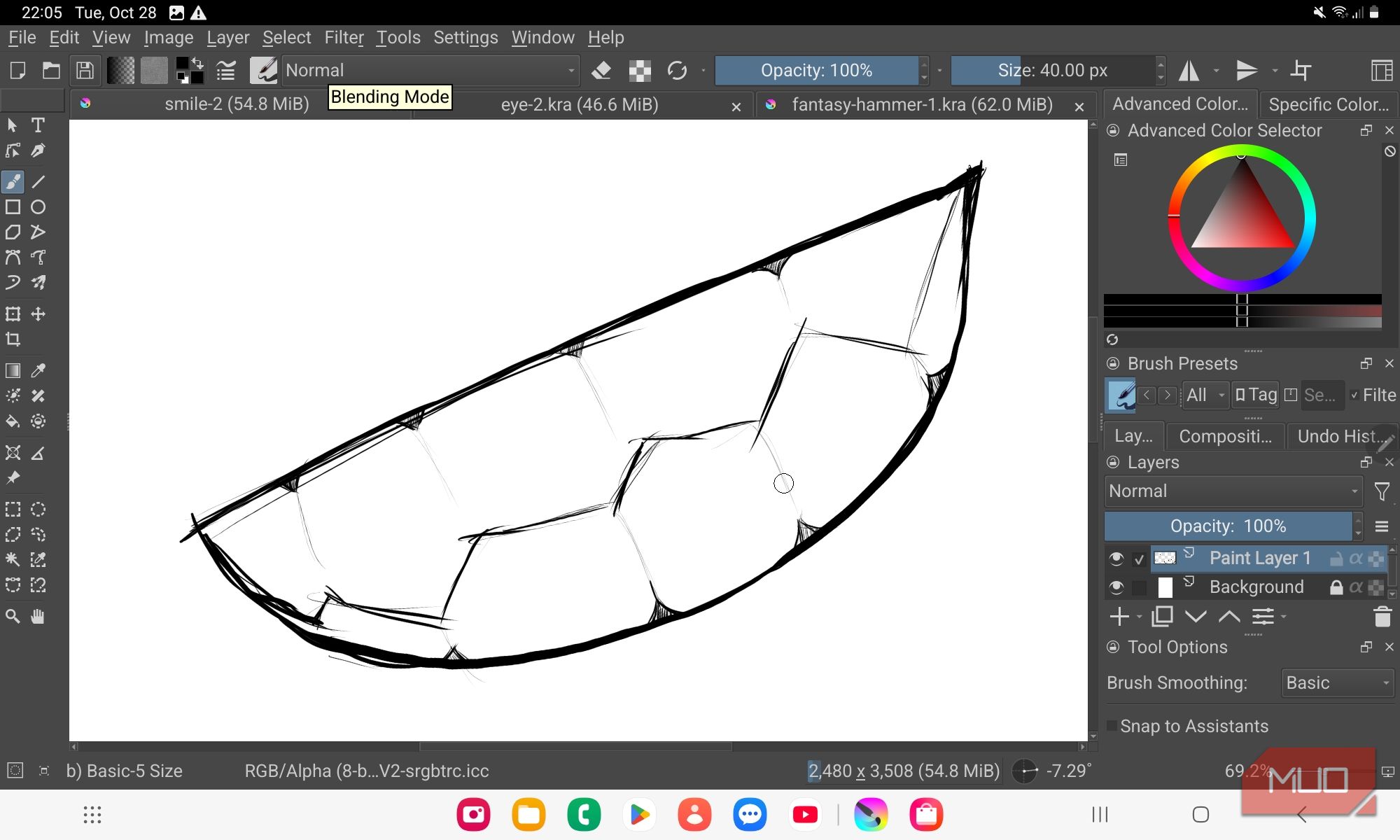Click the horizontal mirror tool icon
Viewport: 1400px width, 840px height.
point(1189,71)
